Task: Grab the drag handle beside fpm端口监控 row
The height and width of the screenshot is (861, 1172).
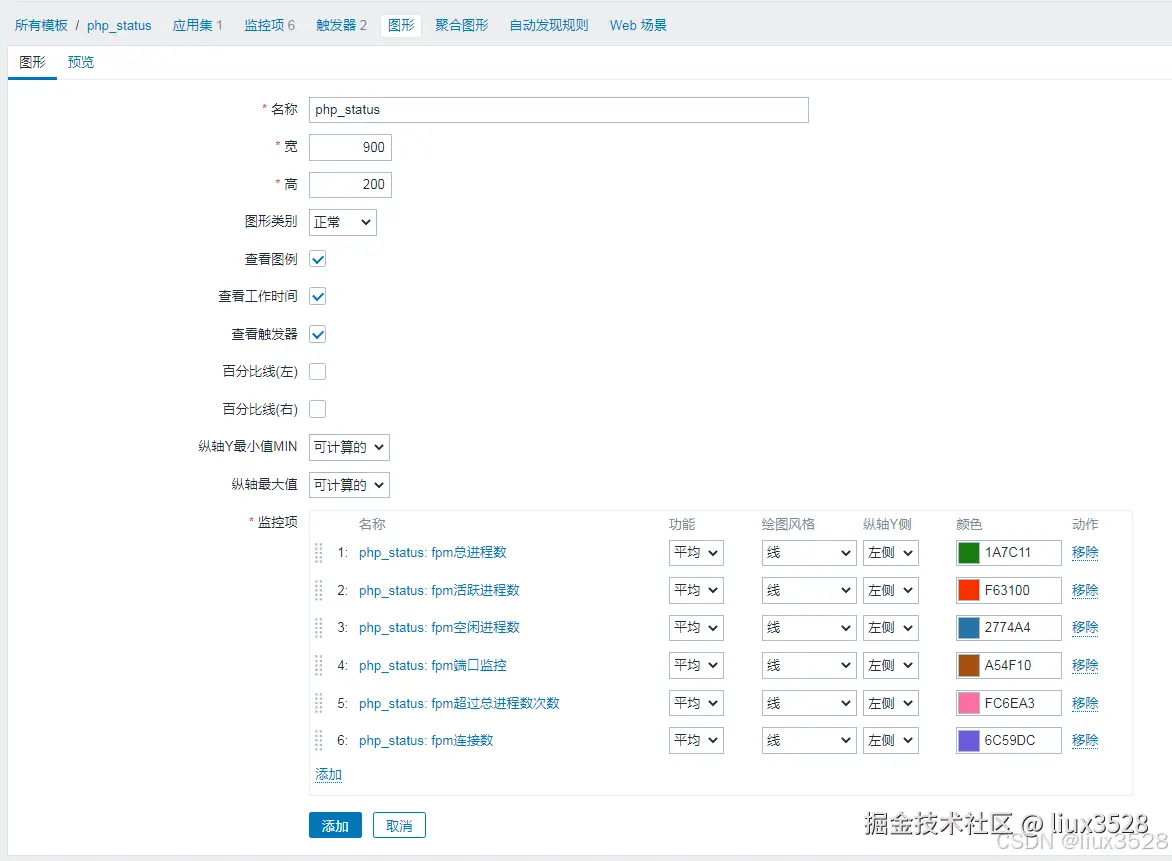Action: pos(318,665)
